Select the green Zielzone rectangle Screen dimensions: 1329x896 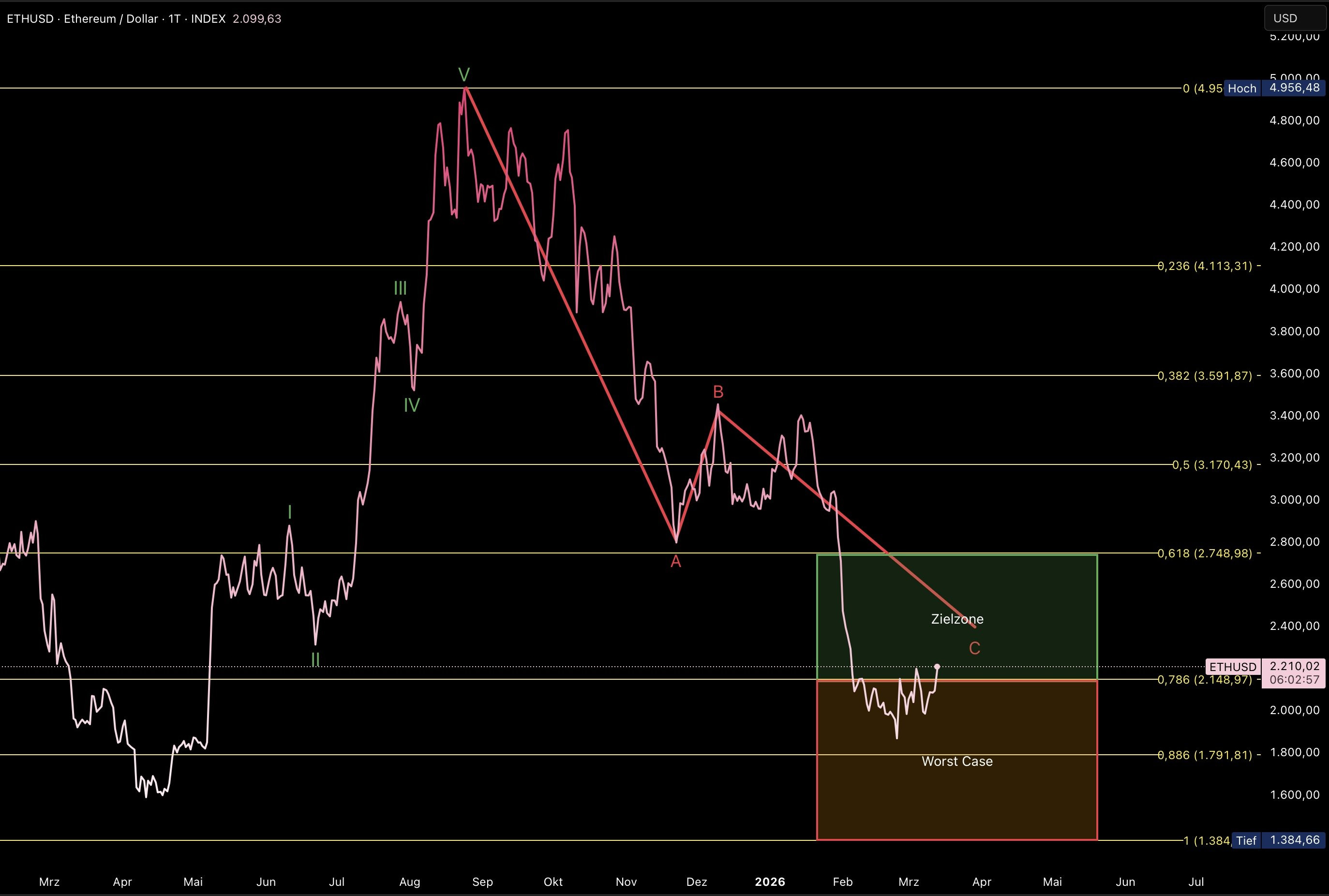pyautogui.click(x=957, y=617)
